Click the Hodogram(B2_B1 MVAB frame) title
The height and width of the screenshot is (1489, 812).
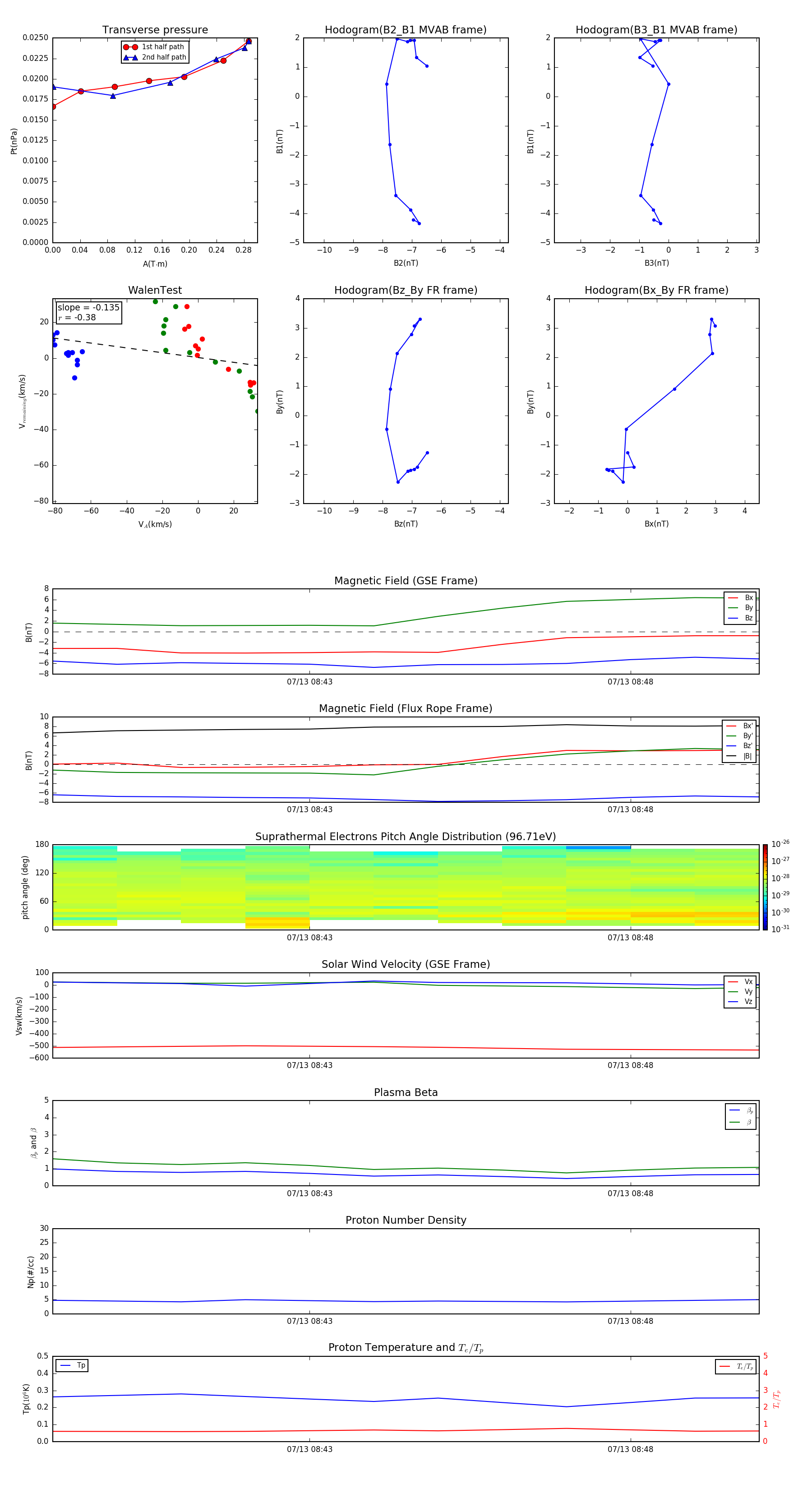406,30
